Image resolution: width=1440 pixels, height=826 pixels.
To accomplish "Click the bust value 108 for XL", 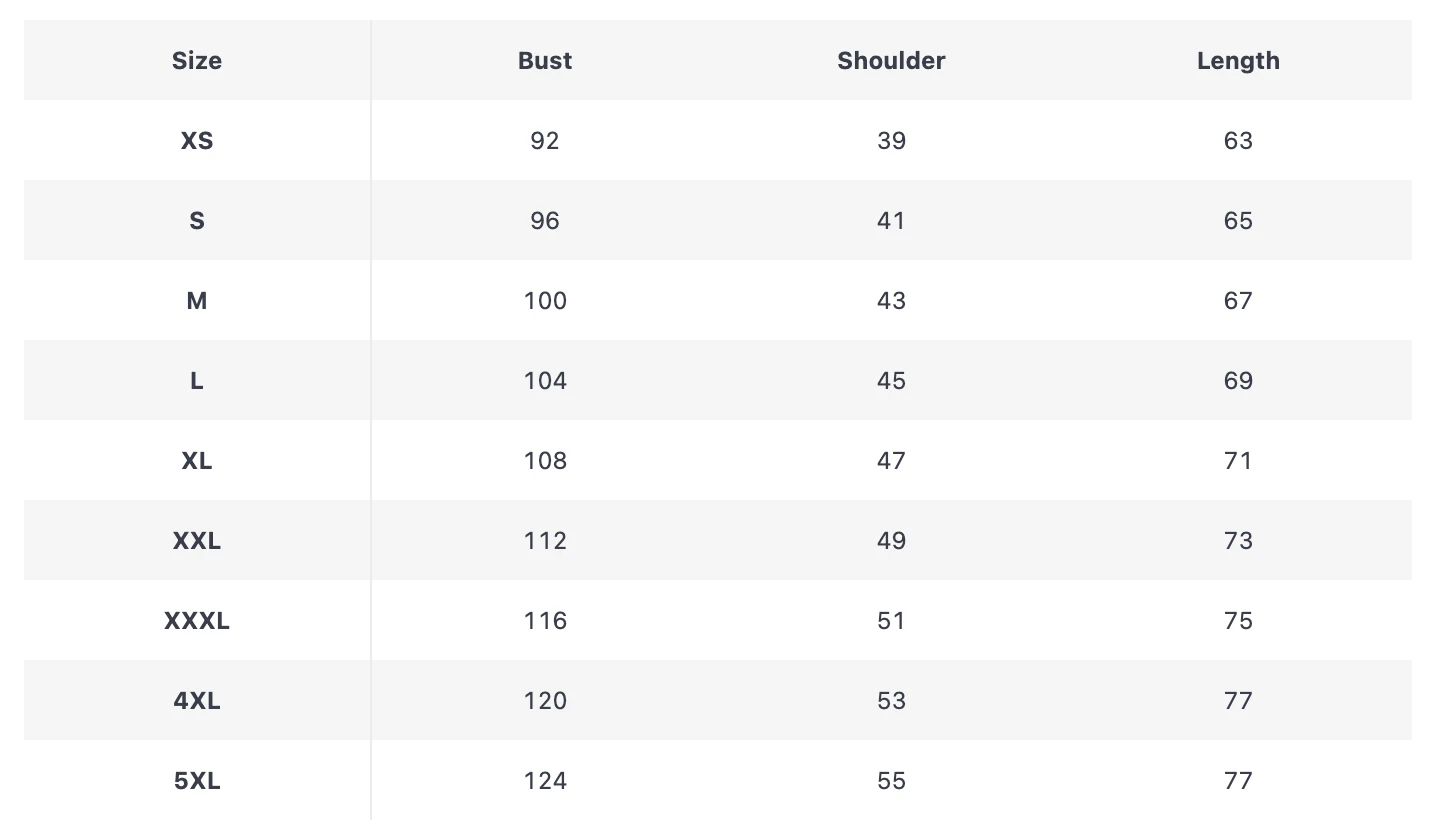I will tap(545, 461).
